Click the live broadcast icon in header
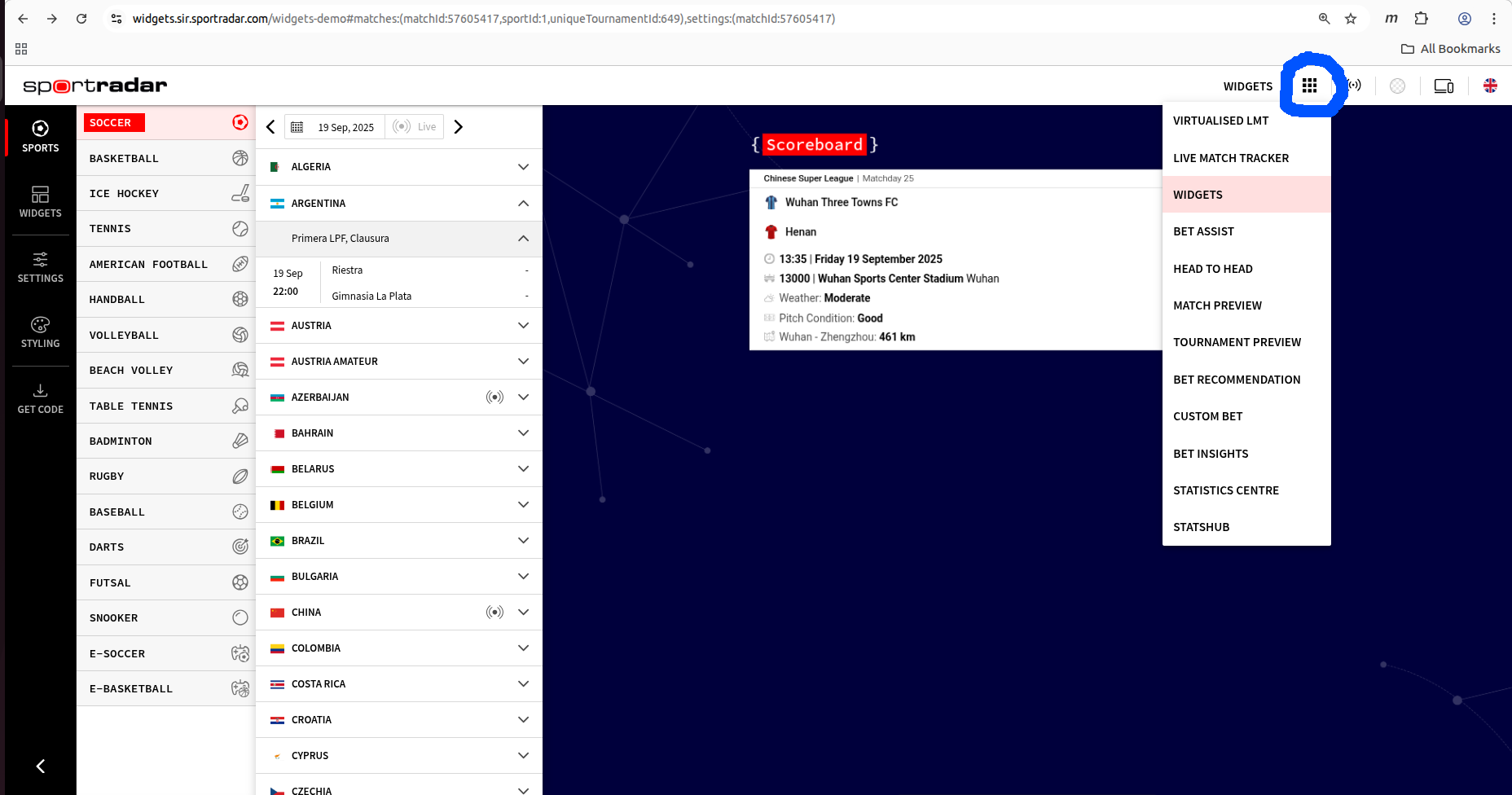 pyautogui.click(x=1354, y=86)
